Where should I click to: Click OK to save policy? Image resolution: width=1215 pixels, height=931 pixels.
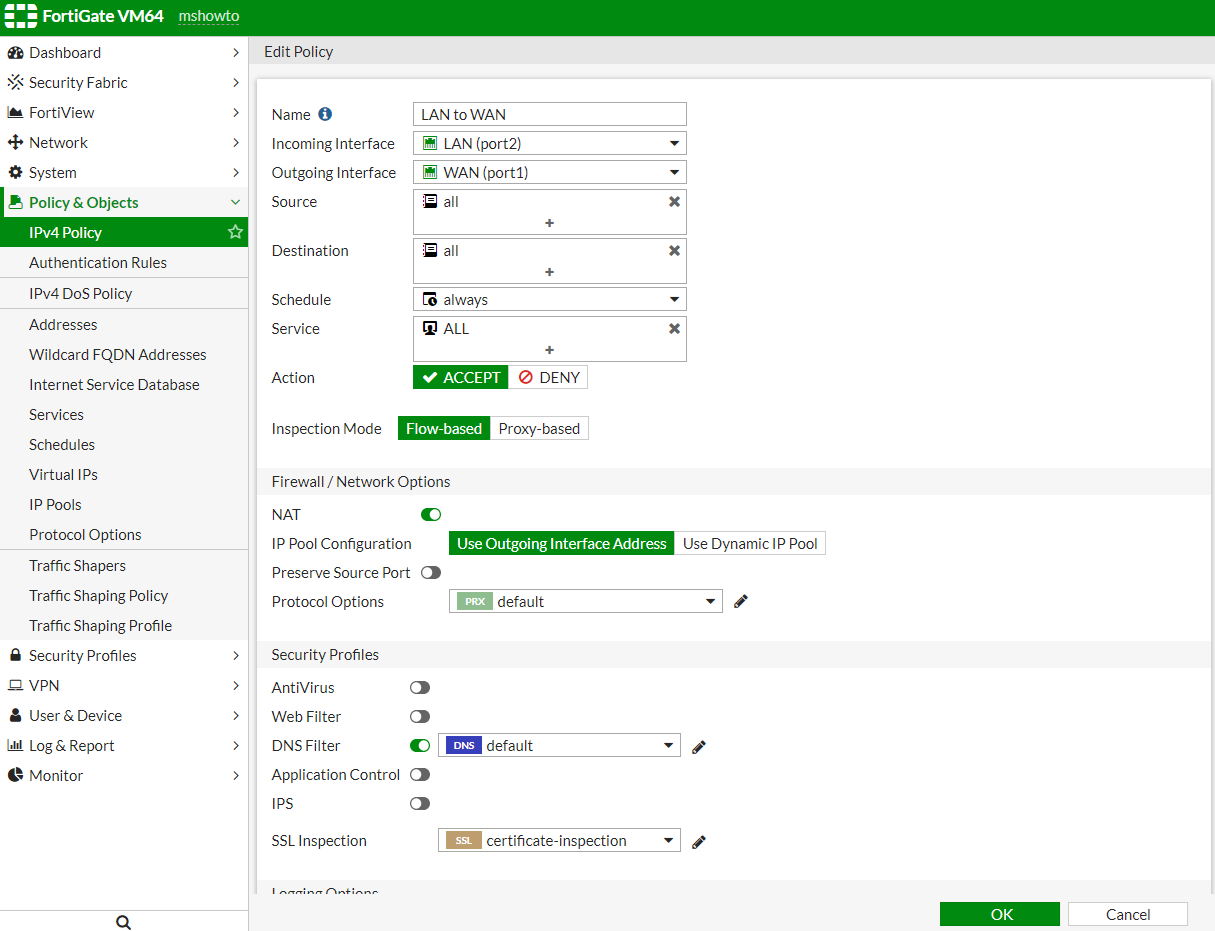coord(1000,914)
